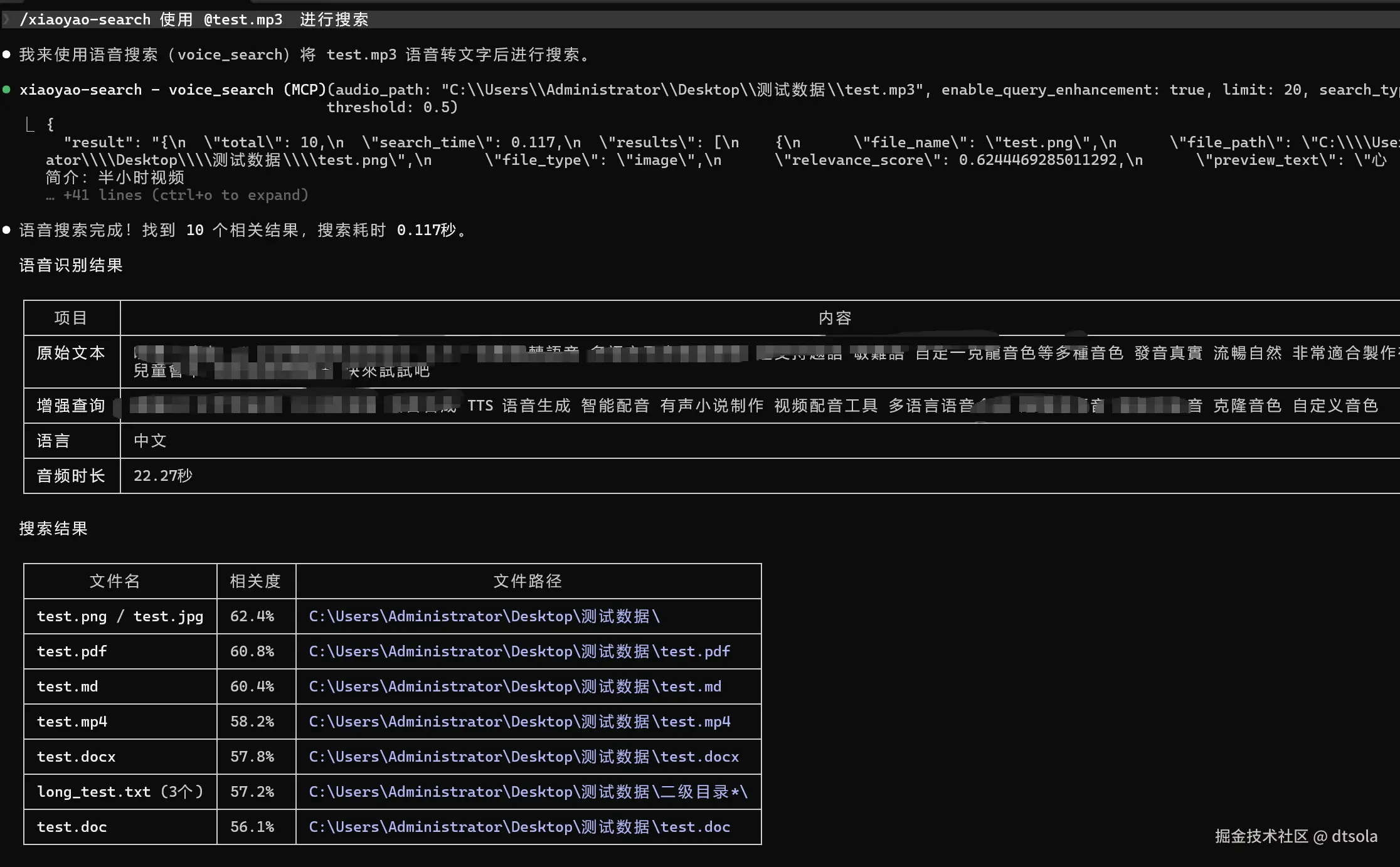Click the 相关度 column header
1400x867 pixels.
[255, 581]
